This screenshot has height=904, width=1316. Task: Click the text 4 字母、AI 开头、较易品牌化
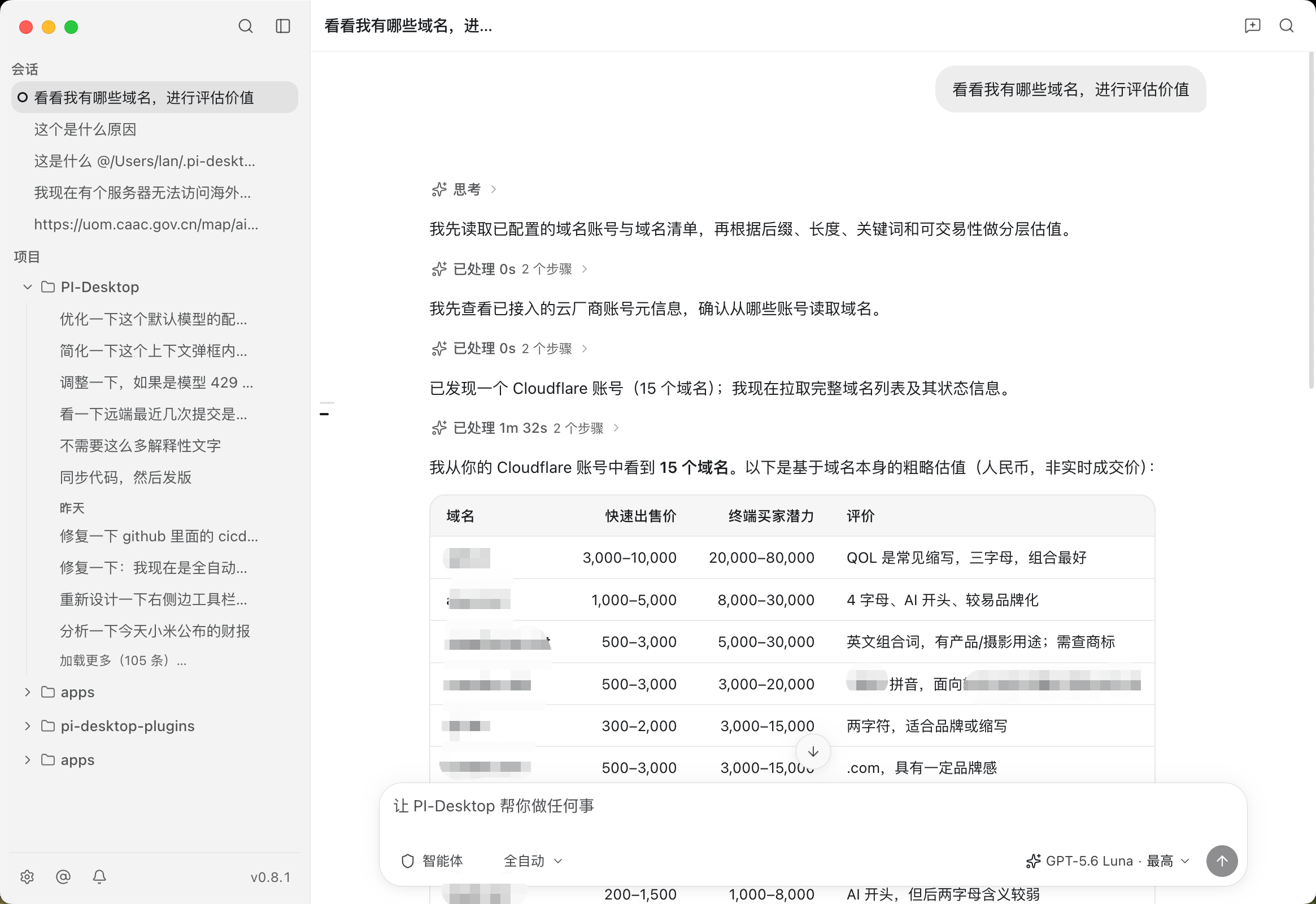pos(942,601)
